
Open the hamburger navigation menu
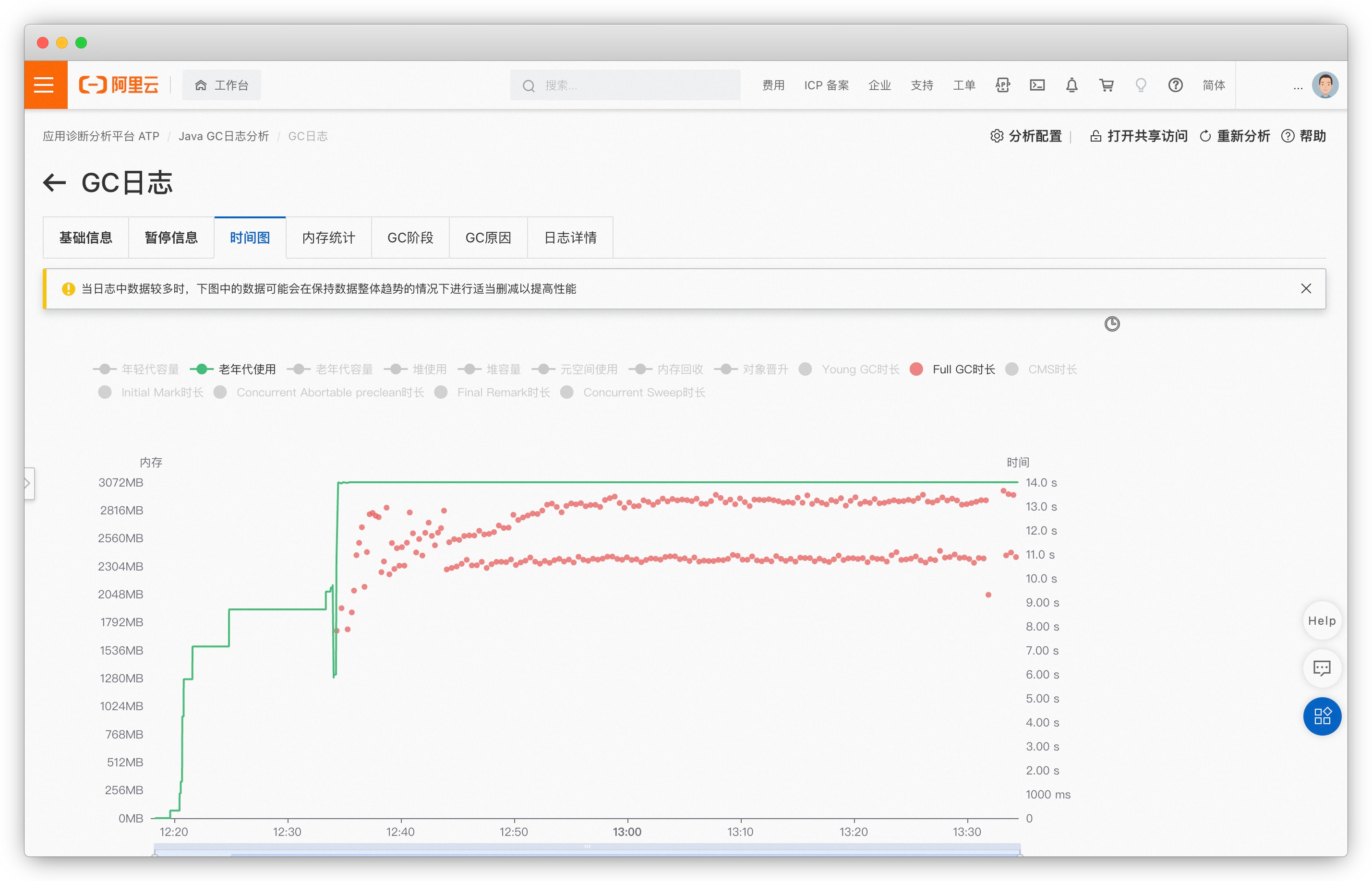click(x=44, y=85)
